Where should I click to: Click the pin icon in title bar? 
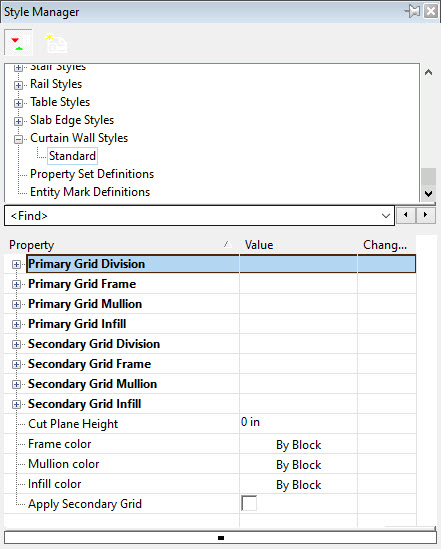point(412,11)
